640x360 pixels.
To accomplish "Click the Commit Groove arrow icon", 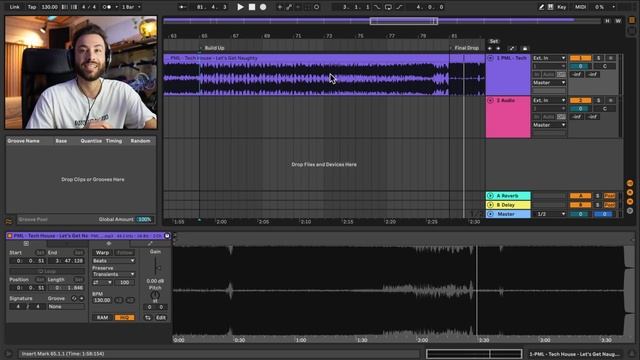I will pos(82,298).
